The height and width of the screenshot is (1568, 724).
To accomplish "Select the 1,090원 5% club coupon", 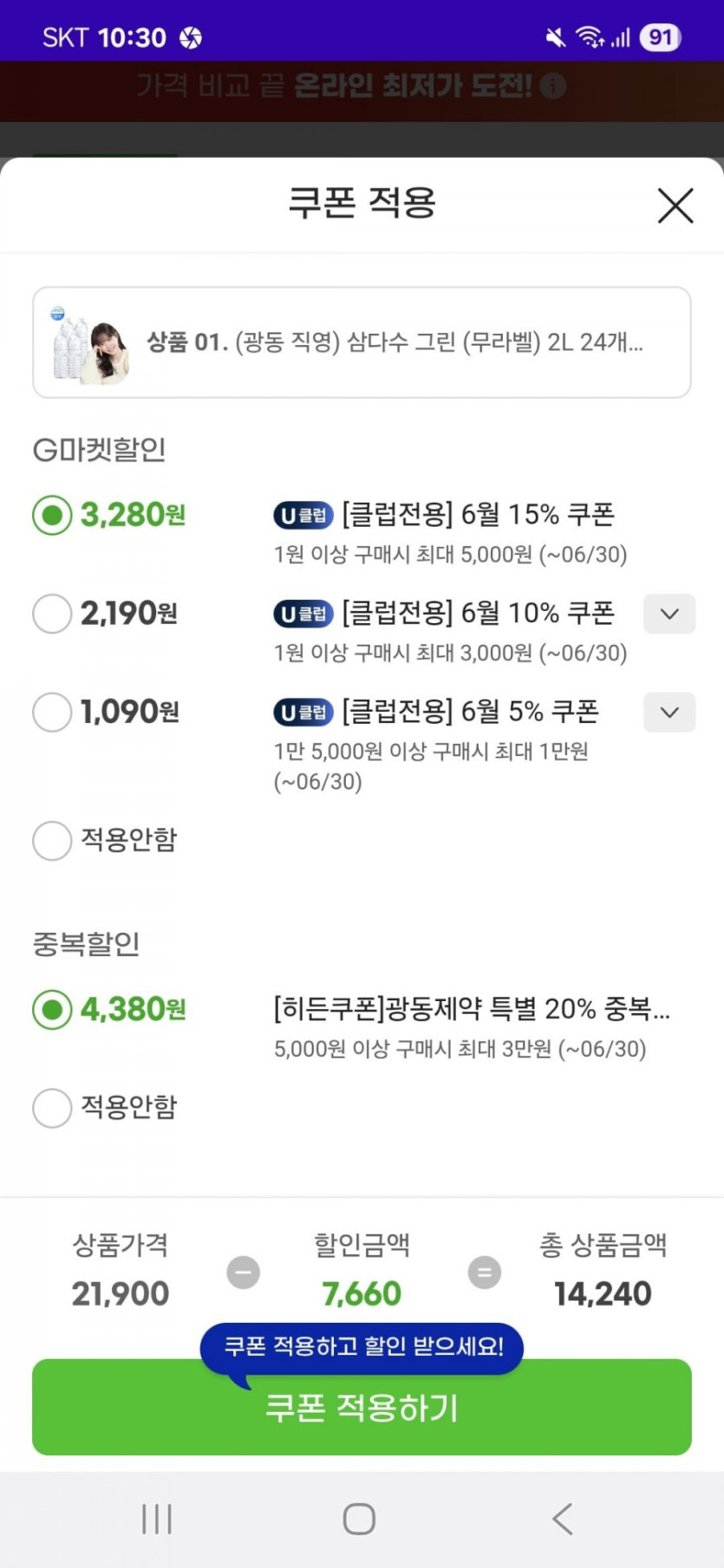I will (x=52, y=712).
